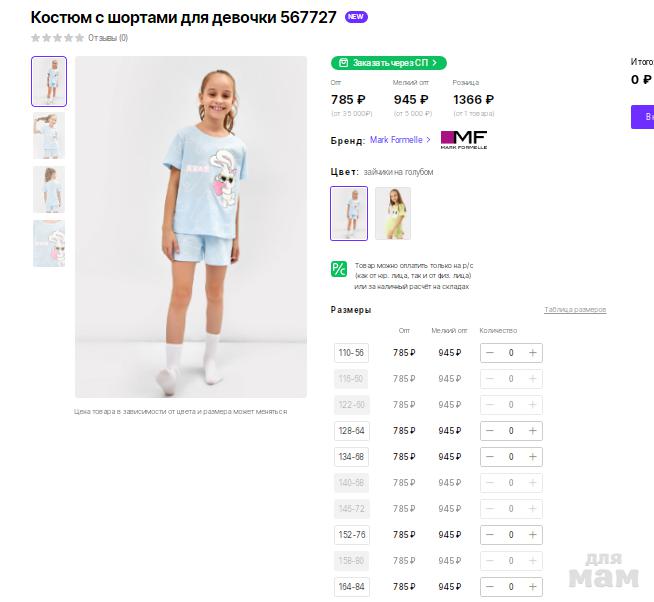
Task: Click the green payment account icon
Action: coord(339,269)
